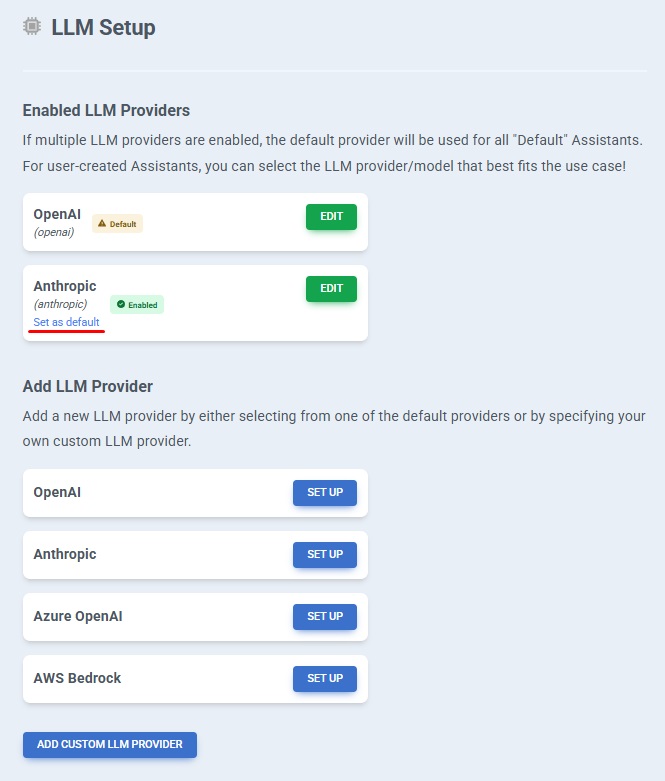Screen dimensions: 665x781
Task: Click the Enabled badge on Anthropic
Action: coord(137,305)
